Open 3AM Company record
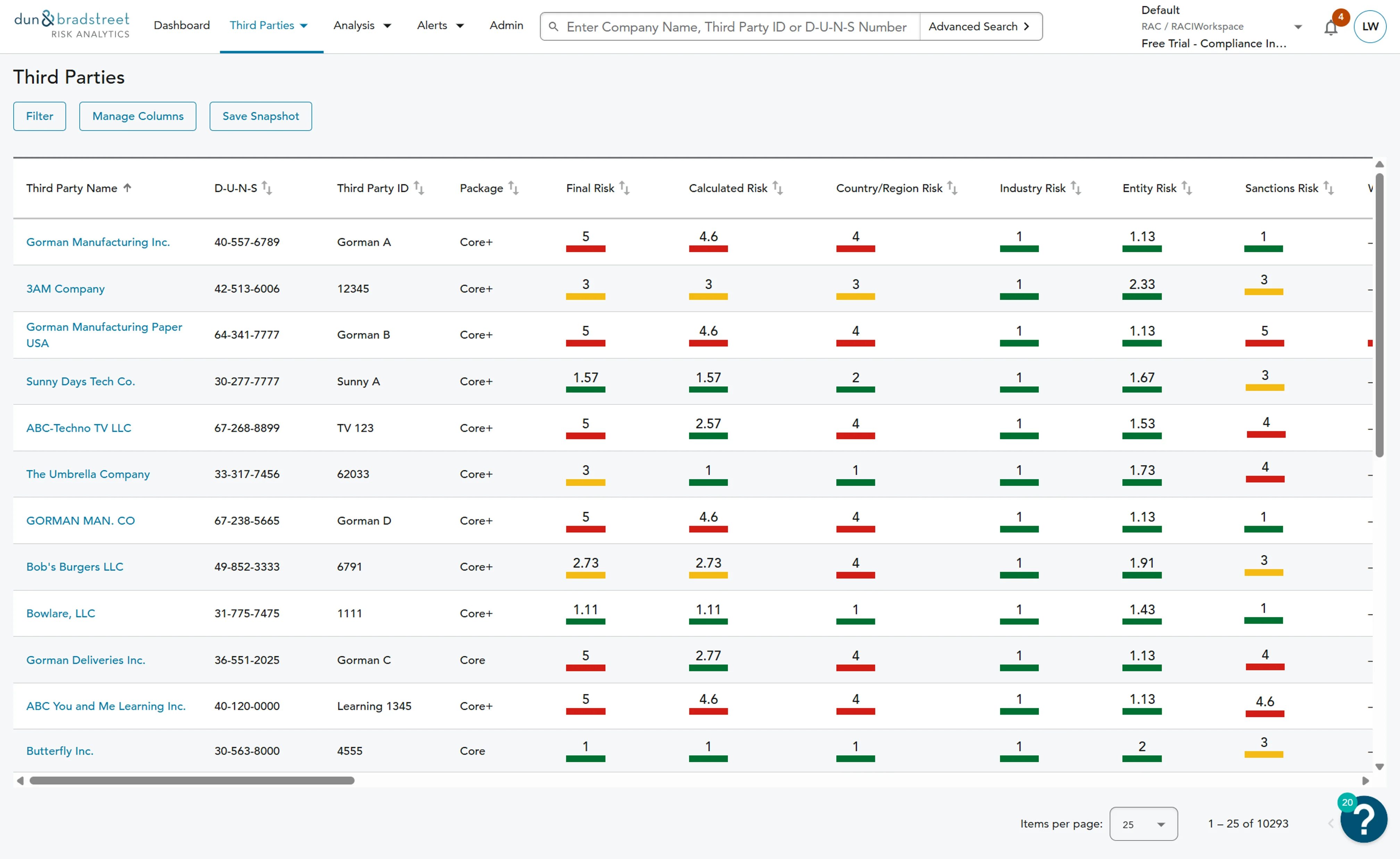The width and height of the screenshot is (1400, 859). pyautogui.click(x=65, y=289)
